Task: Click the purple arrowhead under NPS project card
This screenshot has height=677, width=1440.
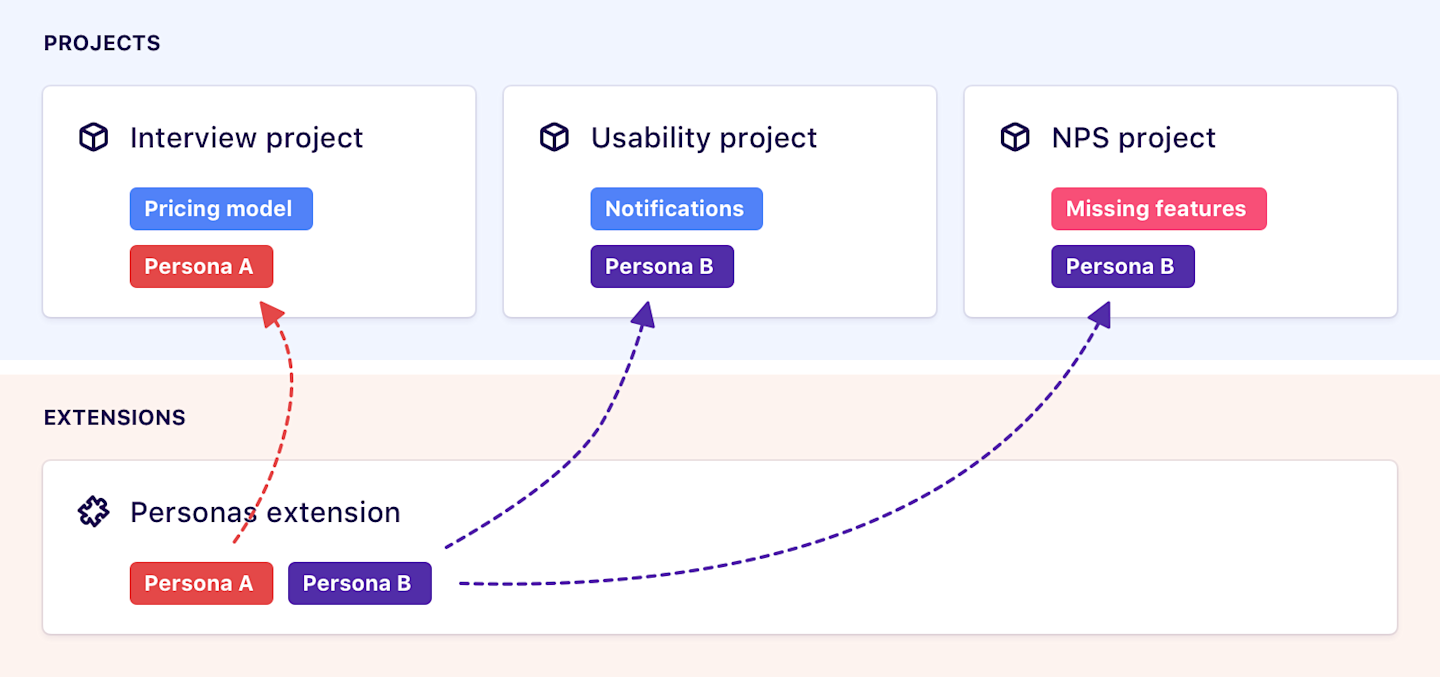Action: [1101, 316]
